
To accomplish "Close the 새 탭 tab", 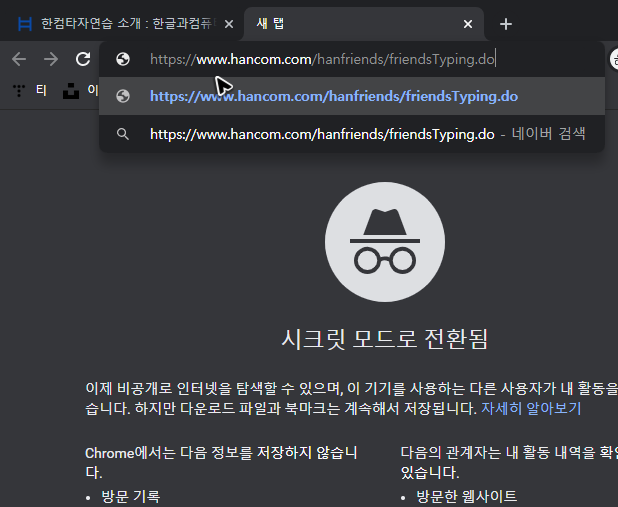I will click(x=468, y=24).
